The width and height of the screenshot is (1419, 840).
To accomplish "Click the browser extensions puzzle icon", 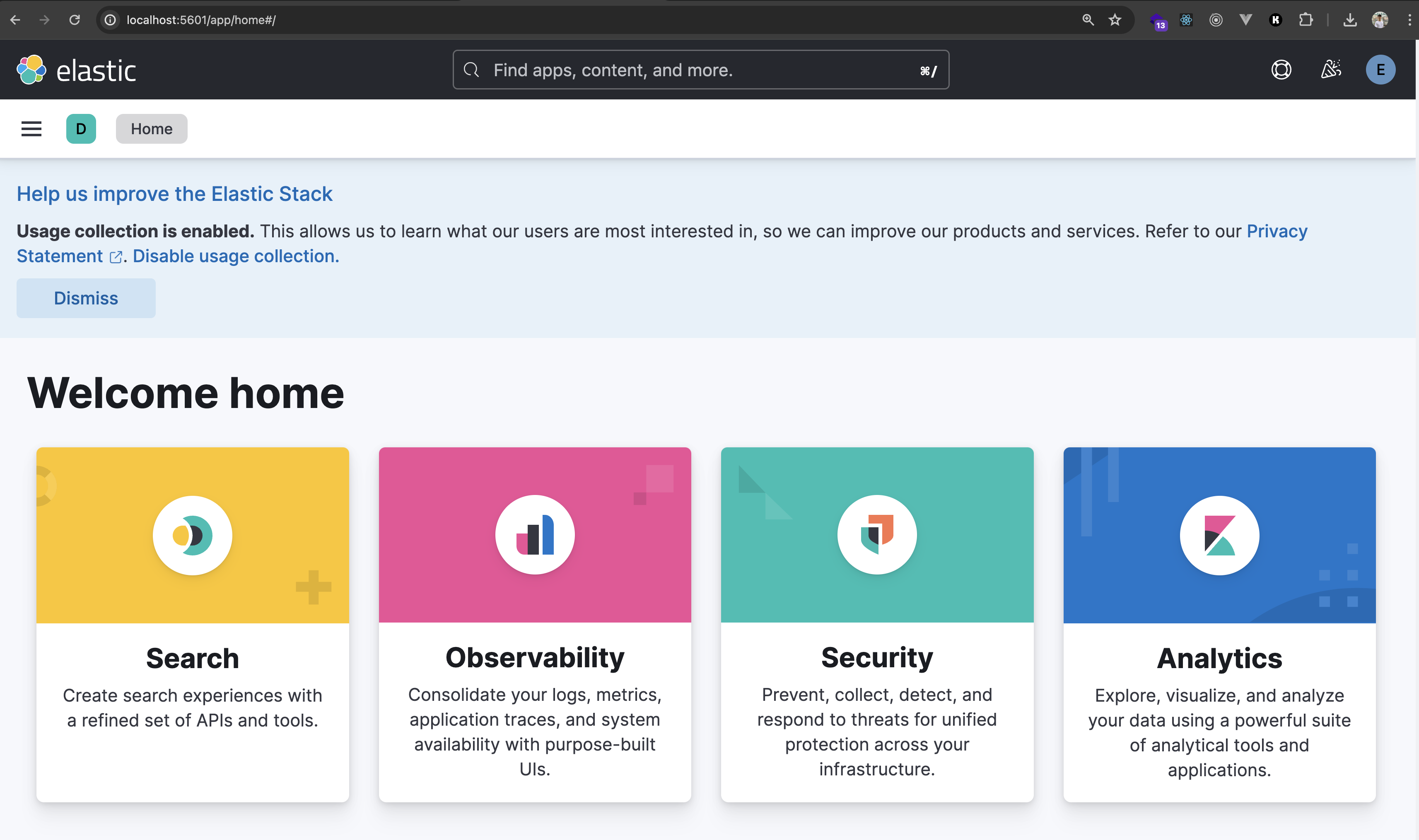I will pos(1306,20).
